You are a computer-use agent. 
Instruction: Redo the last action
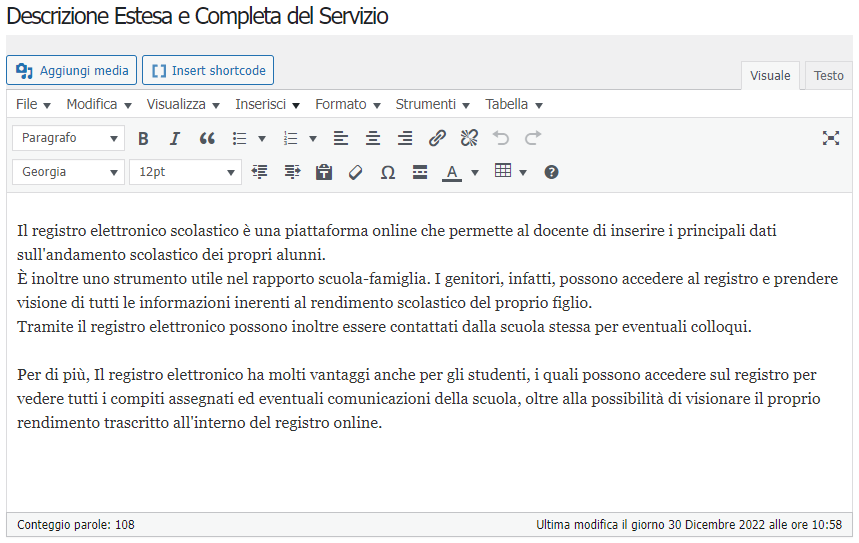pyautogui.click(x=533, y=138)
